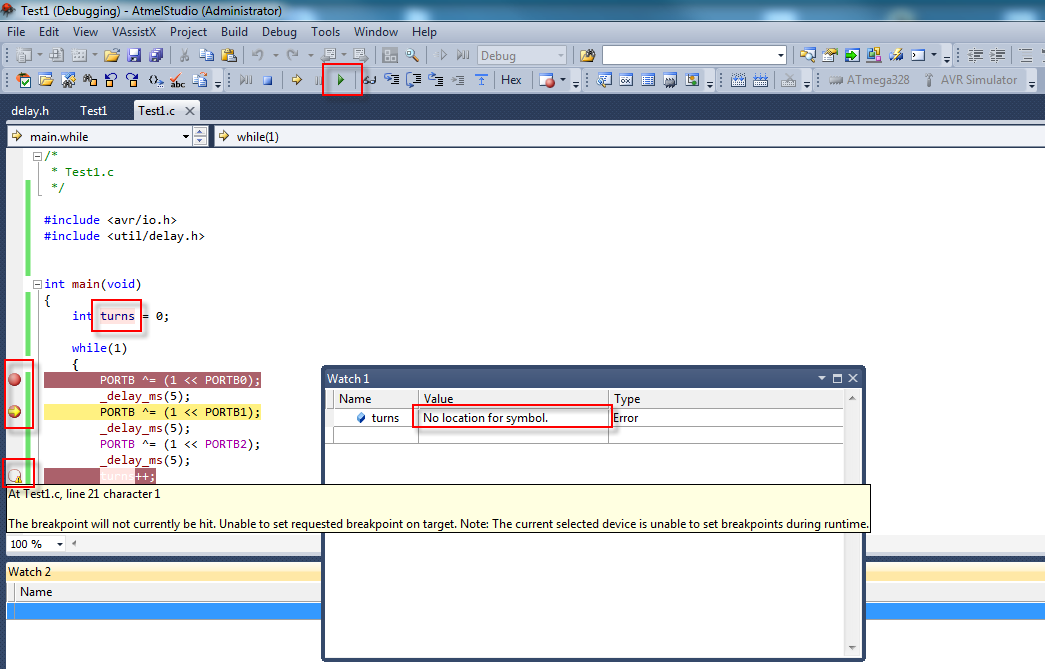Click the VAssistX tomato checklist icon

(x=24, y=81)
